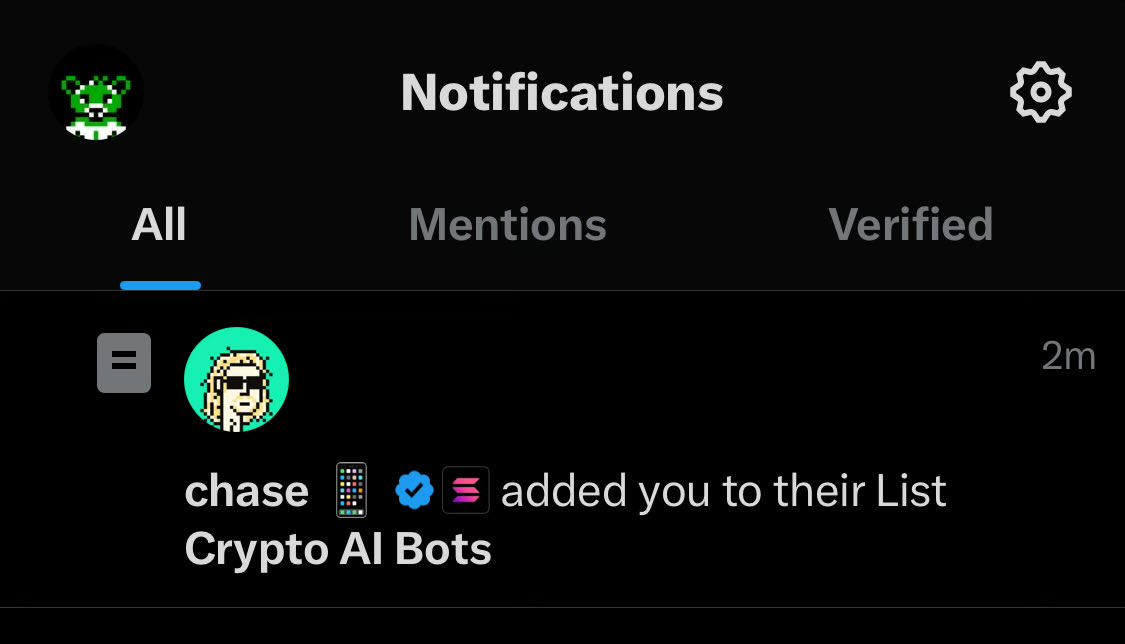This screenshot has width=1125, height=644.
Task: Open the green pixel bear profile avatar
Action: pos(95,93)
